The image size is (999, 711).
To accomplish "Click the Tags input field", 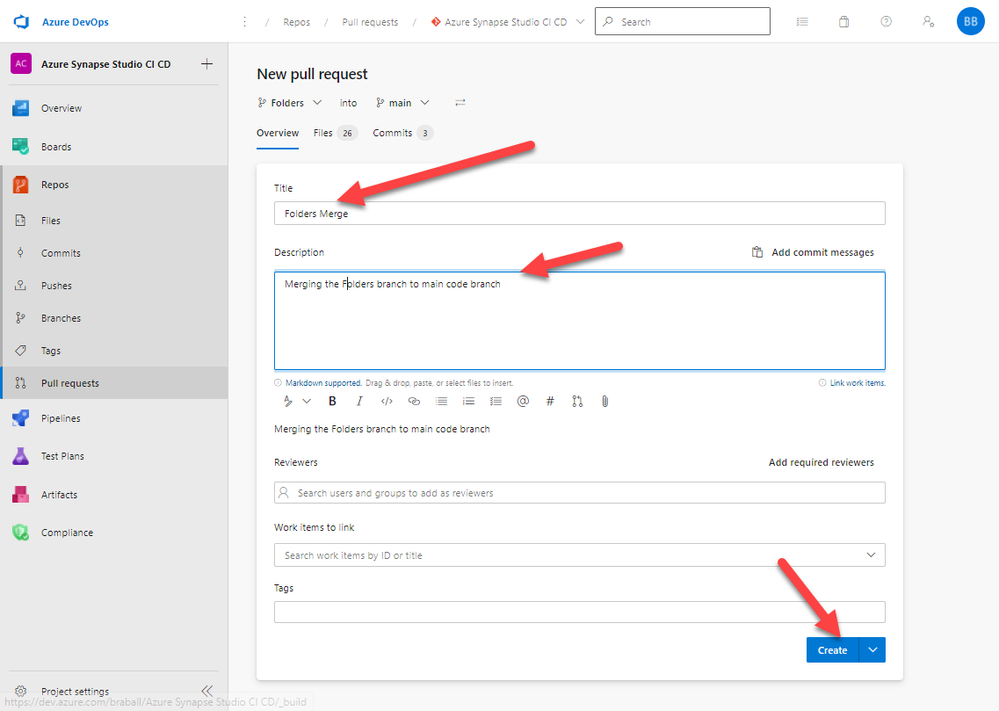I will (x=579, y=612).
